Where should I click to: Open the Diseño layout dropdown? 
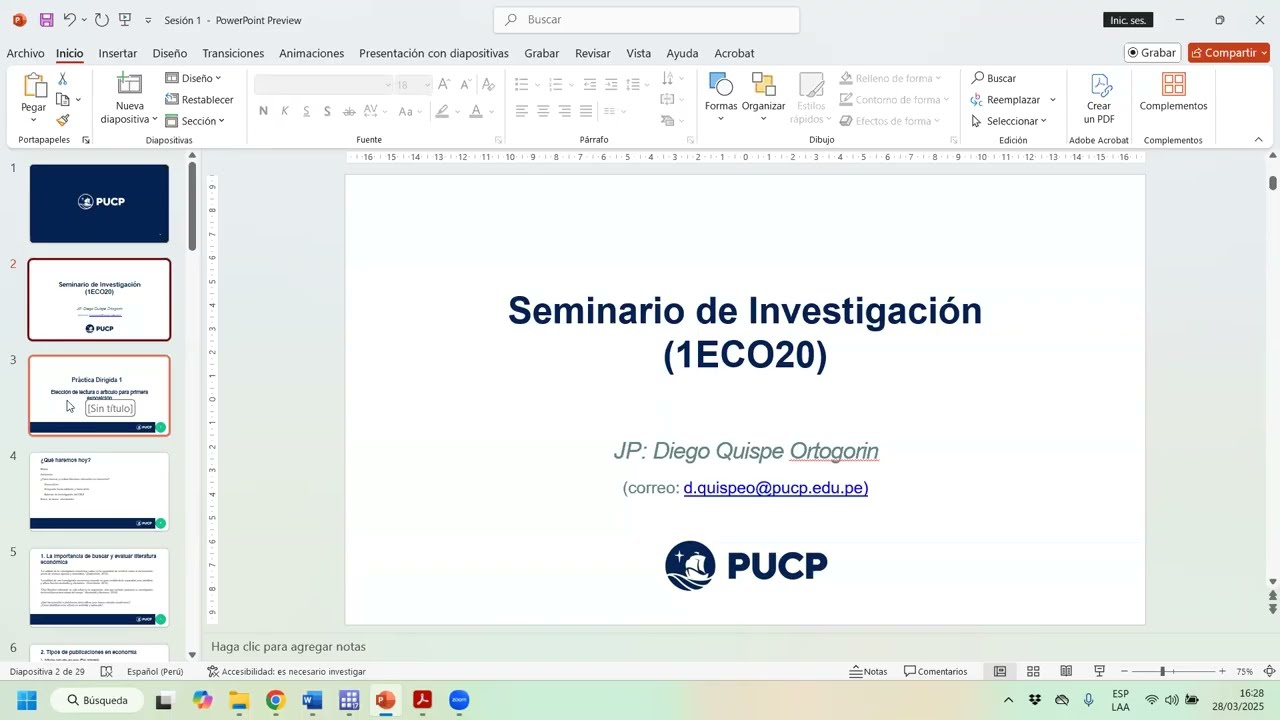(193, 78)
